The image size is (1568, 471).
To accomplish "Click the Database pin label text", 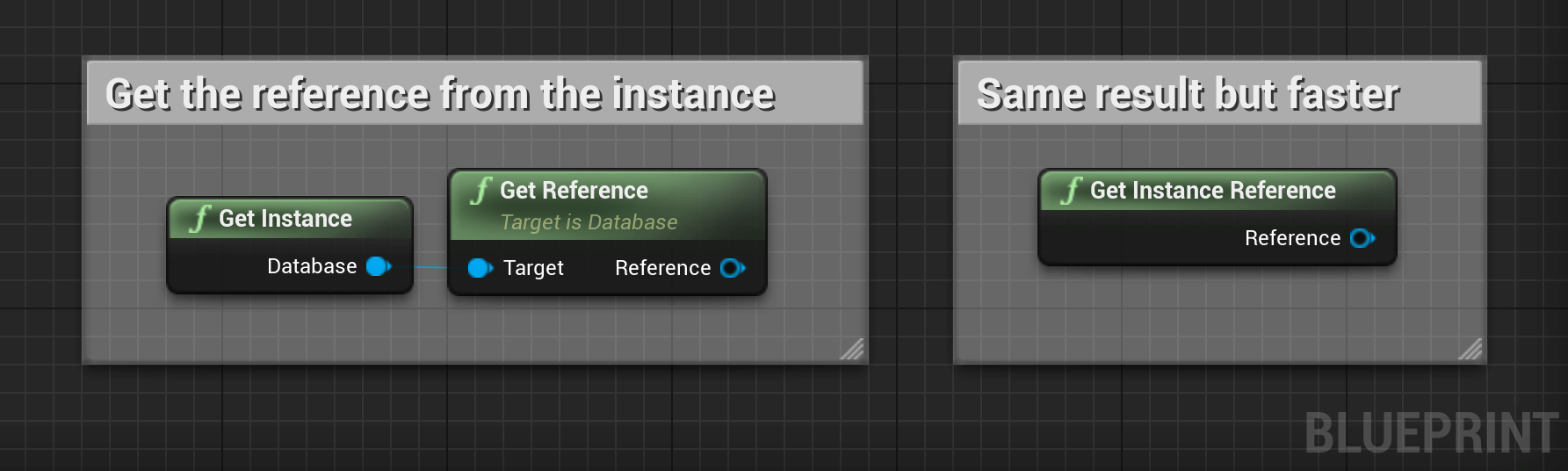I will (312, 266).
